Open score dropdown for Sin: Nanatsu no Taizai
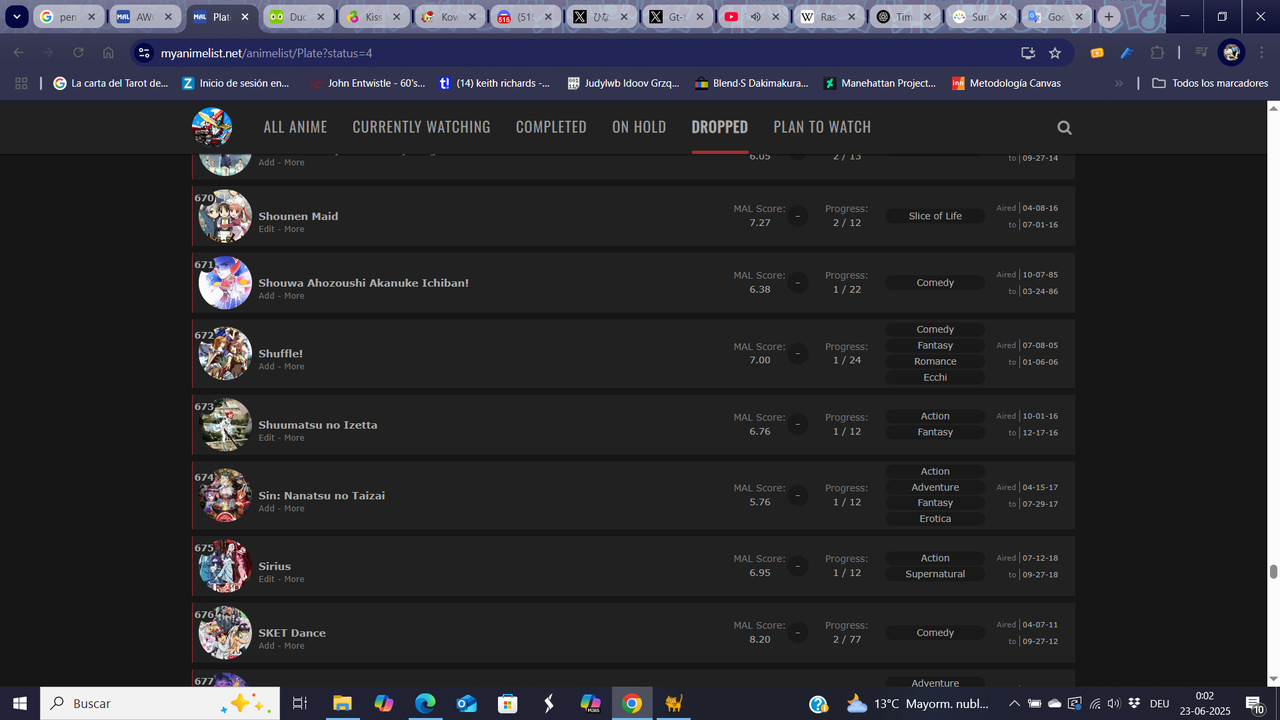Viewport: 1280px width, 720px height. point(797,495)
